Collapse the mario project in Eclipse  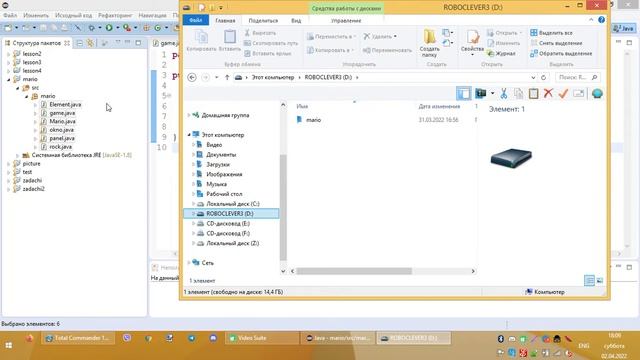[x=9, y=79]
